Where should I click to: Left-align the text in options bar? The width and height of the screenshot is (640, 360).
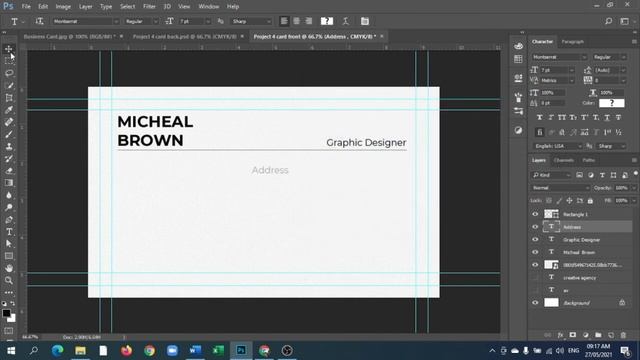[284, 21]
